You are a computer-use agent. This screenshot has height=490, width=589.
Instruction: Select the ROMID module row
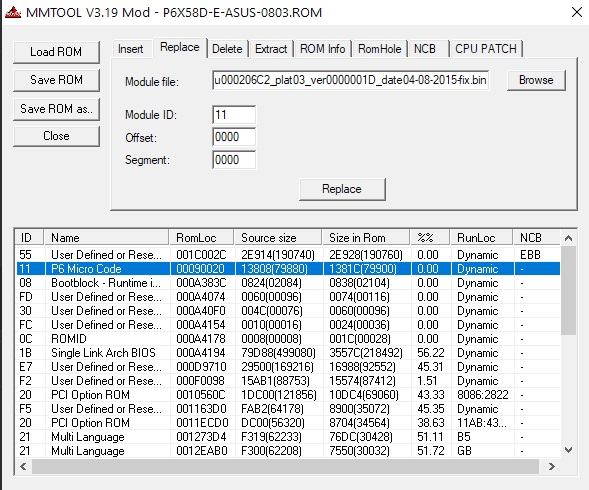coord(288,339)
